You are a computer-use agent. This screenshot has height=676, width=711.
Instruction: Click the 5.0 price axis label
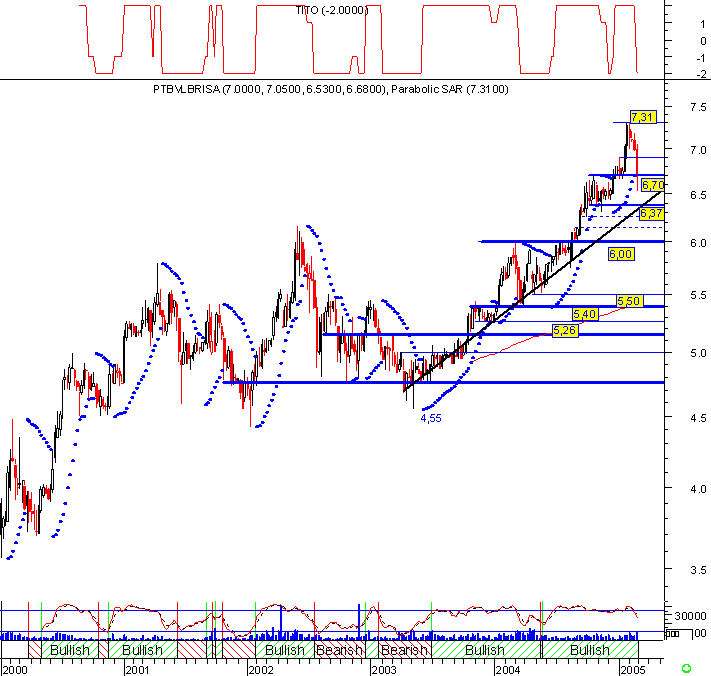pos(698,353)
